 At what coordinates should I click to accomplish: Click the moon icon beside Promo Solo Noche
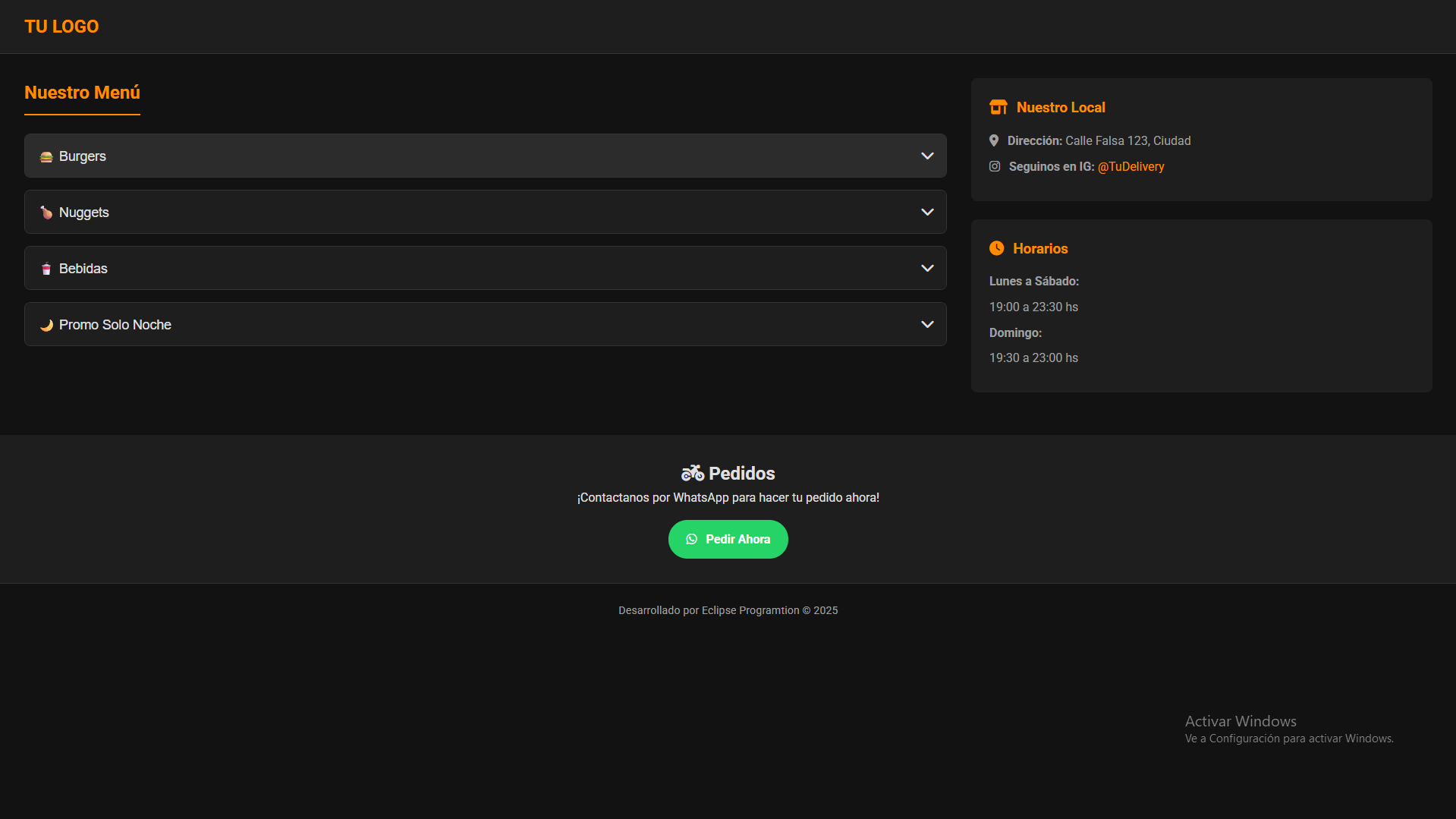point(46,326)
